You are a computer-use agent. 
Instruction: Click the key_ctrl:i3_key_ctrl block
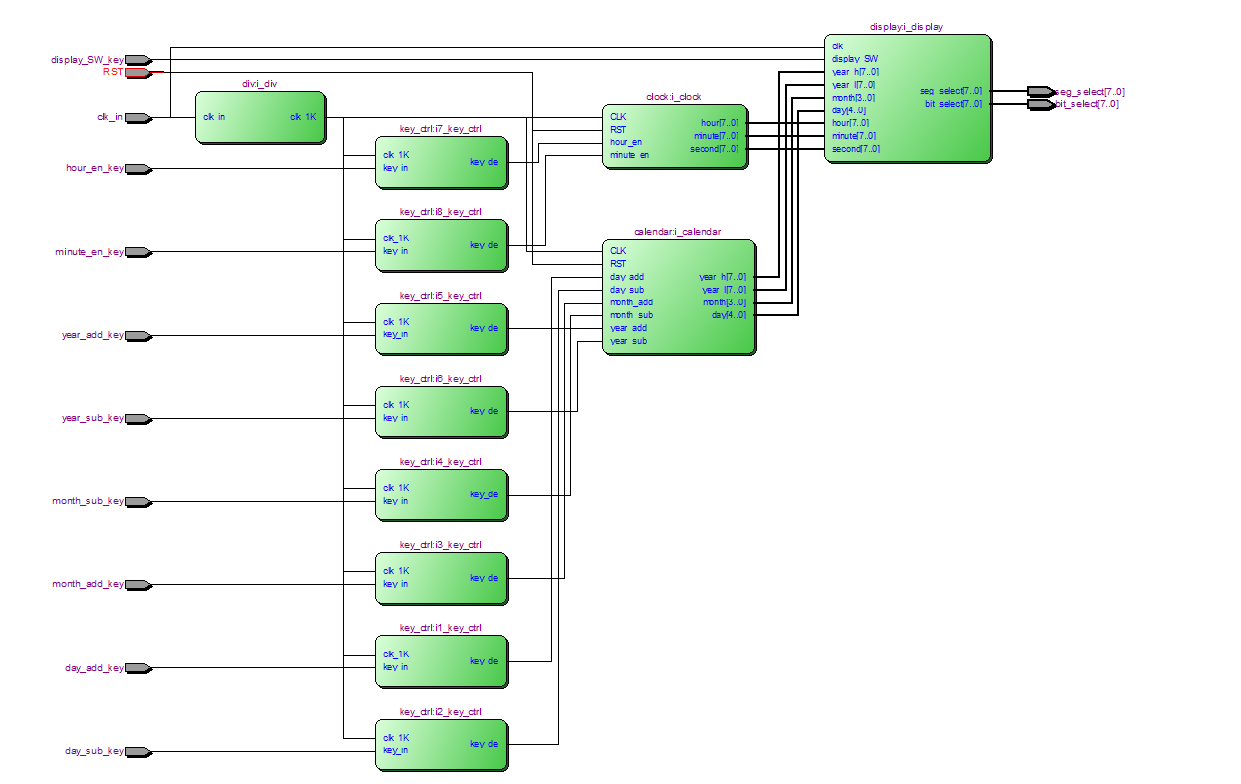coord(441,577)
